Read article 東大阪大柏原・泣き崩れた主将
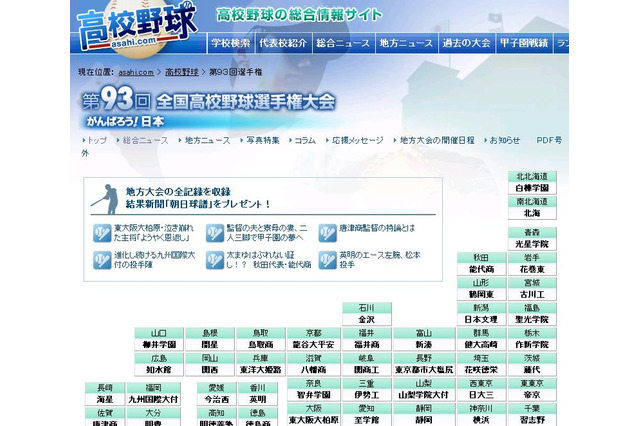The image size is (640, 426). click(x=153, y=233)
